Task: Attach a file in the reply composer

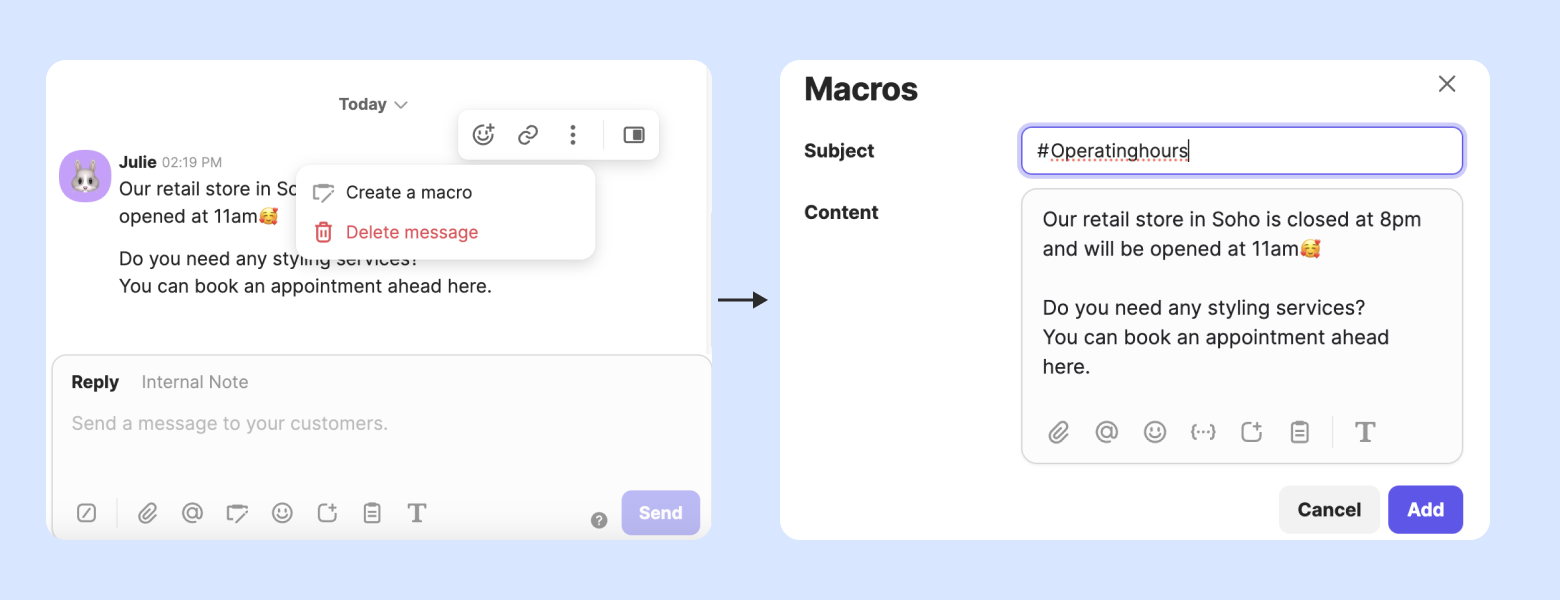Action: (148, 513)
